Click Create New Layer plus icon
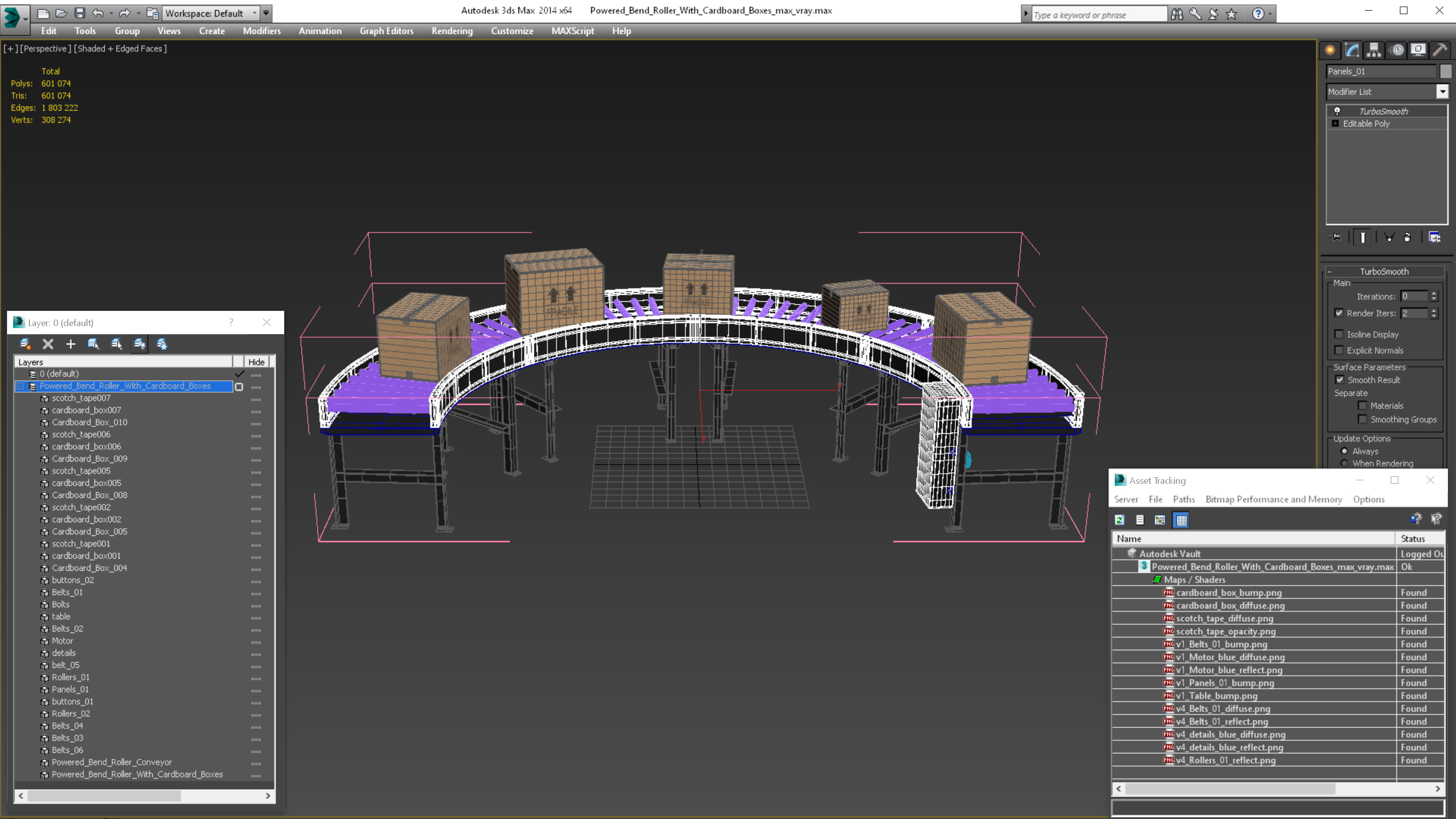The width and height of the screenshot is (1456, 819). click(71, 344)
